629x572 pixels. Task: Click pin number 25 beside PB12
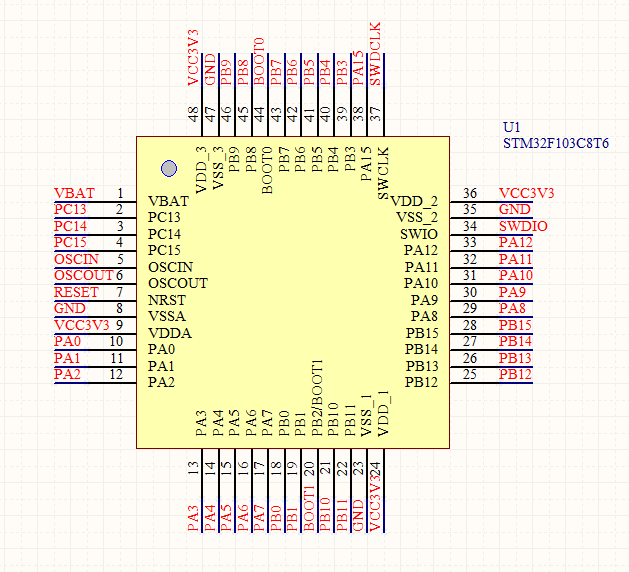pyautogui.click(x=469, y=374)
